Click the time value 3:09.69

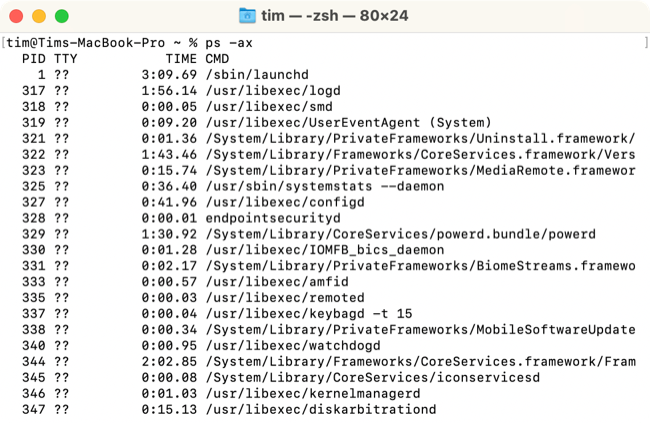pyautogui.click(x=170, y=74)
